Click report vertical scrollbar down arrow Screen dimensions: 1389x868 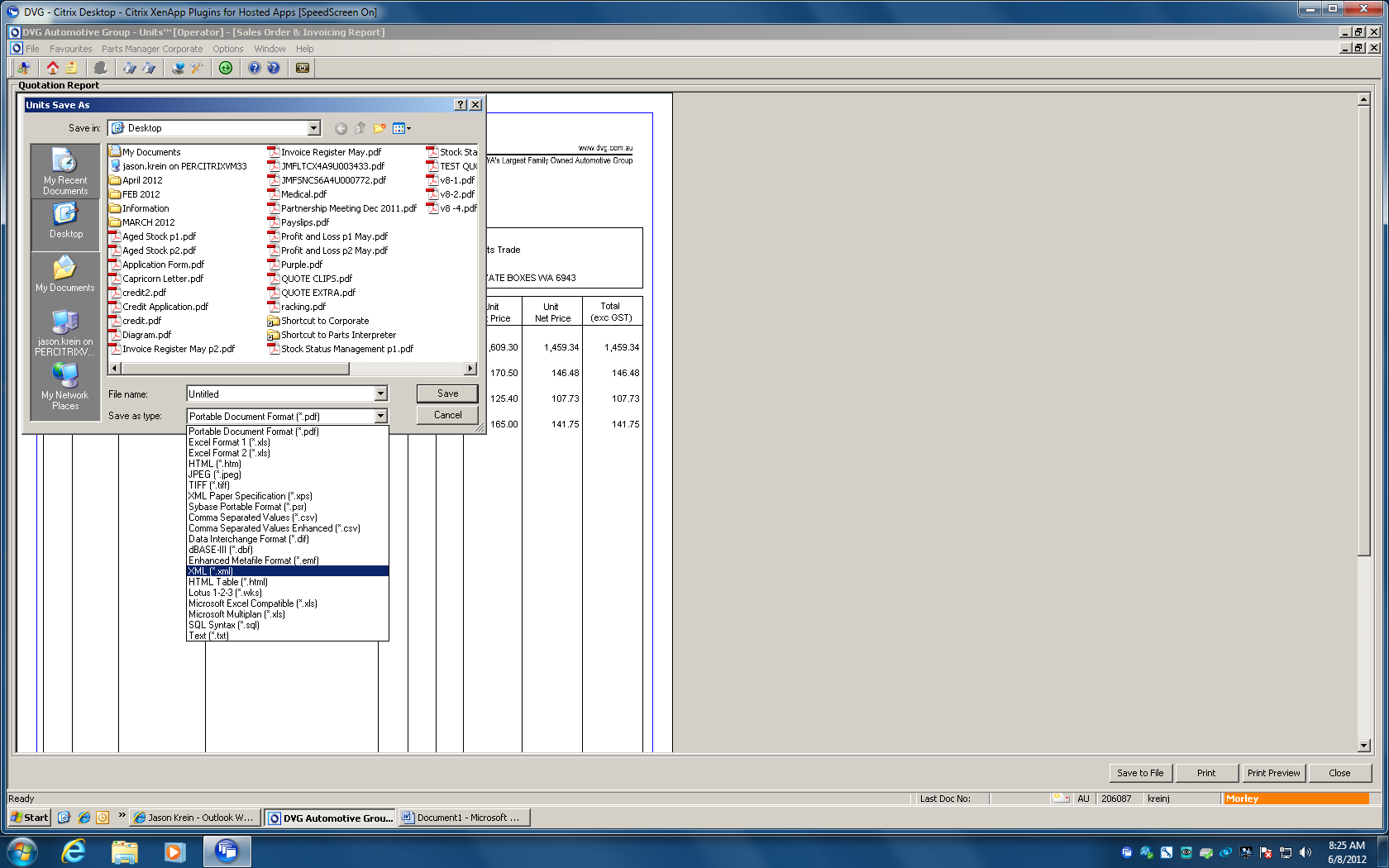(x=1364, y=746)
